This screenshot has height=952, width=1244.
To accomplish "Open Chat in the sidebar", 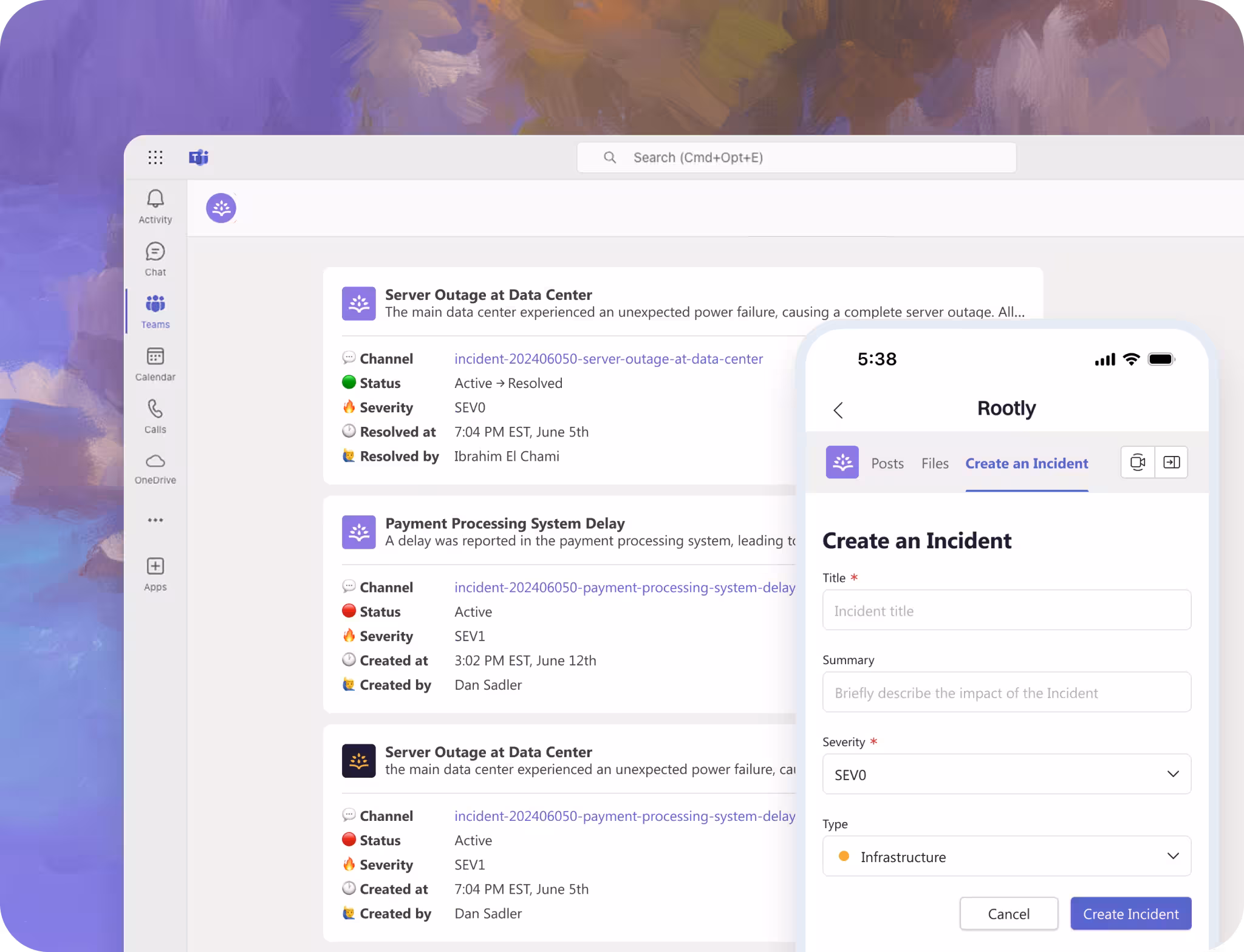I will pos(155,259).
